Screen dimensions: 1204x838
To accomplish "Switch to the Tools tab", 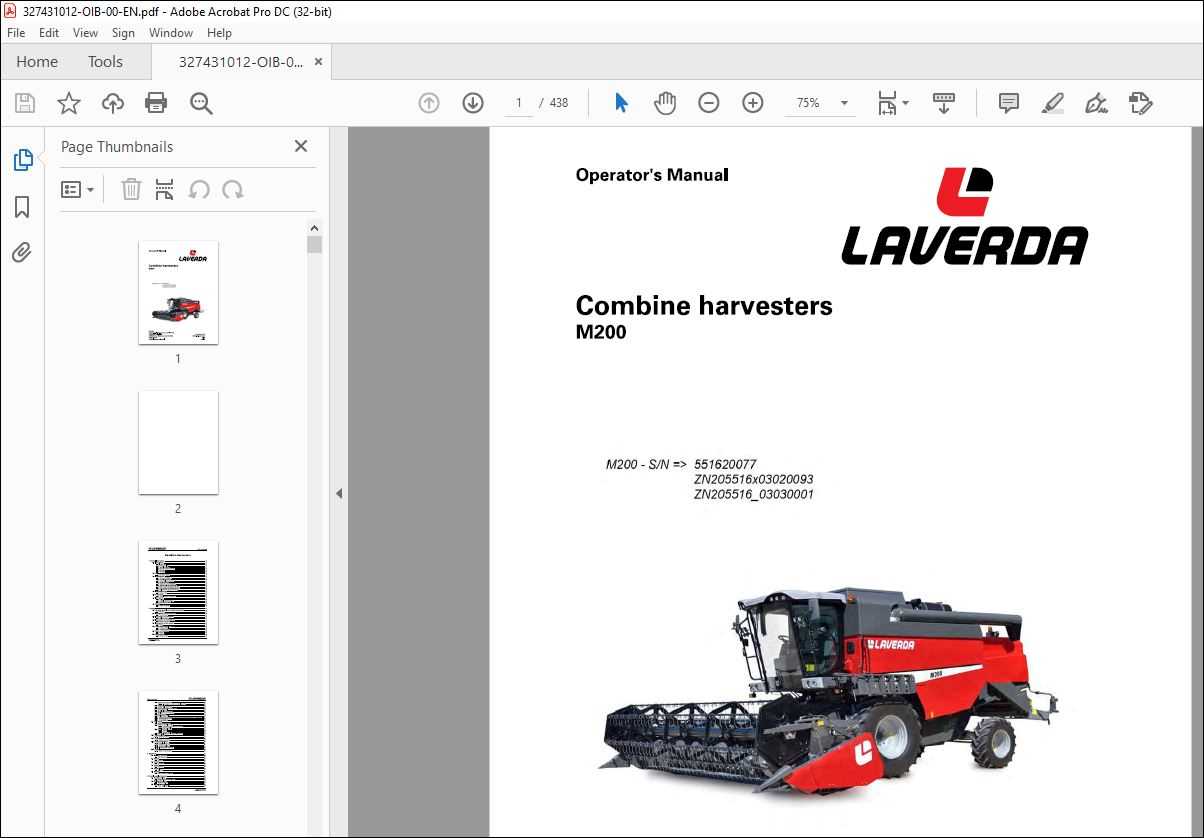I will pyautogui.click(x=105, y=62).
